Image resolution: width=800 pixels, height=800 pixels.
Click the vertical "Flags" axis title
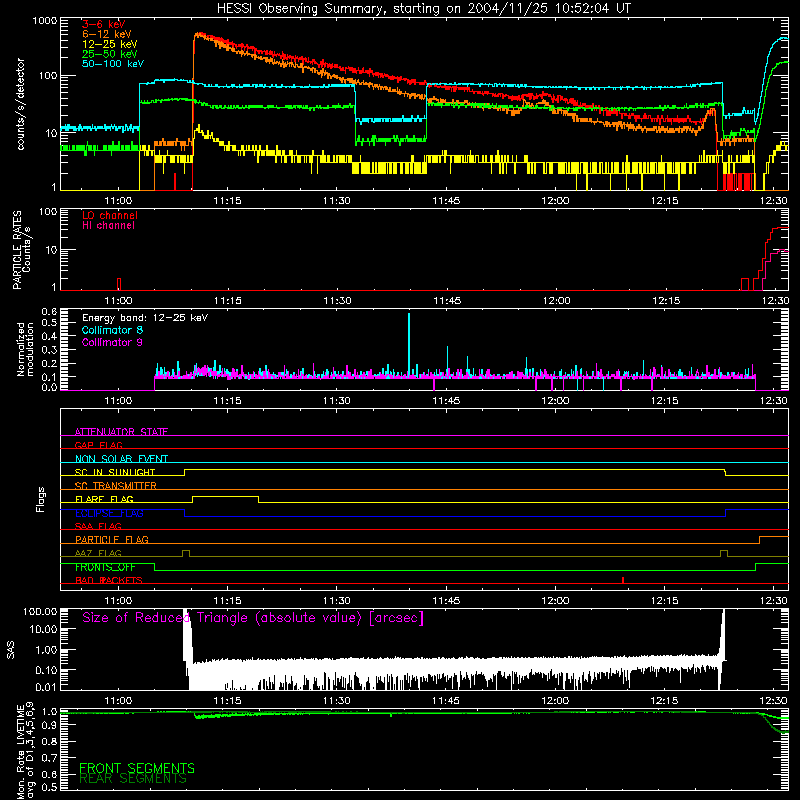(x=40, y=499)
